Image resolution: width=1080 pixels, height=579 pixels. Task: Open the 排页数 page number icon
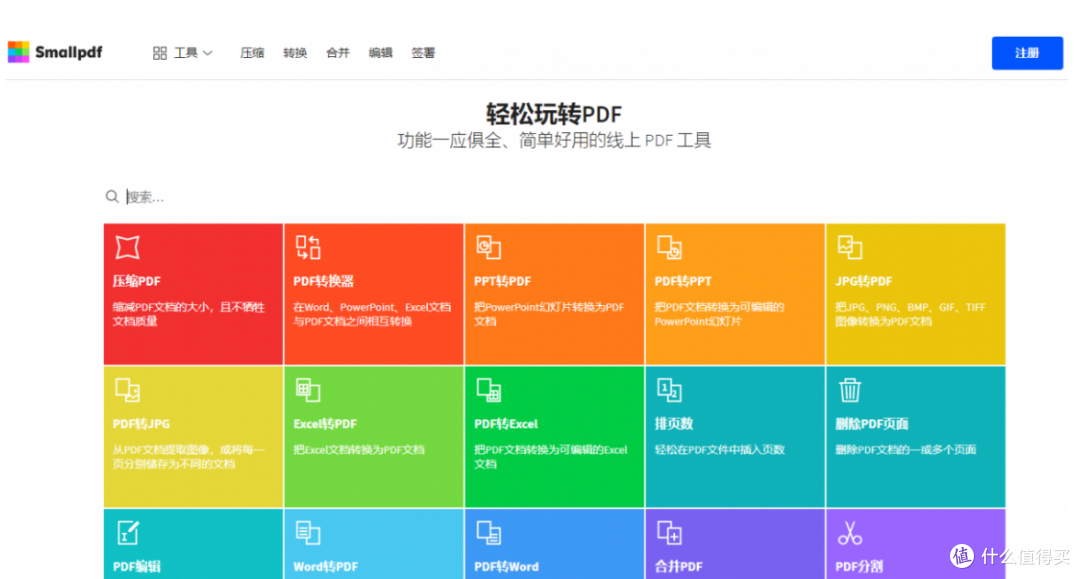pos(669,390)
